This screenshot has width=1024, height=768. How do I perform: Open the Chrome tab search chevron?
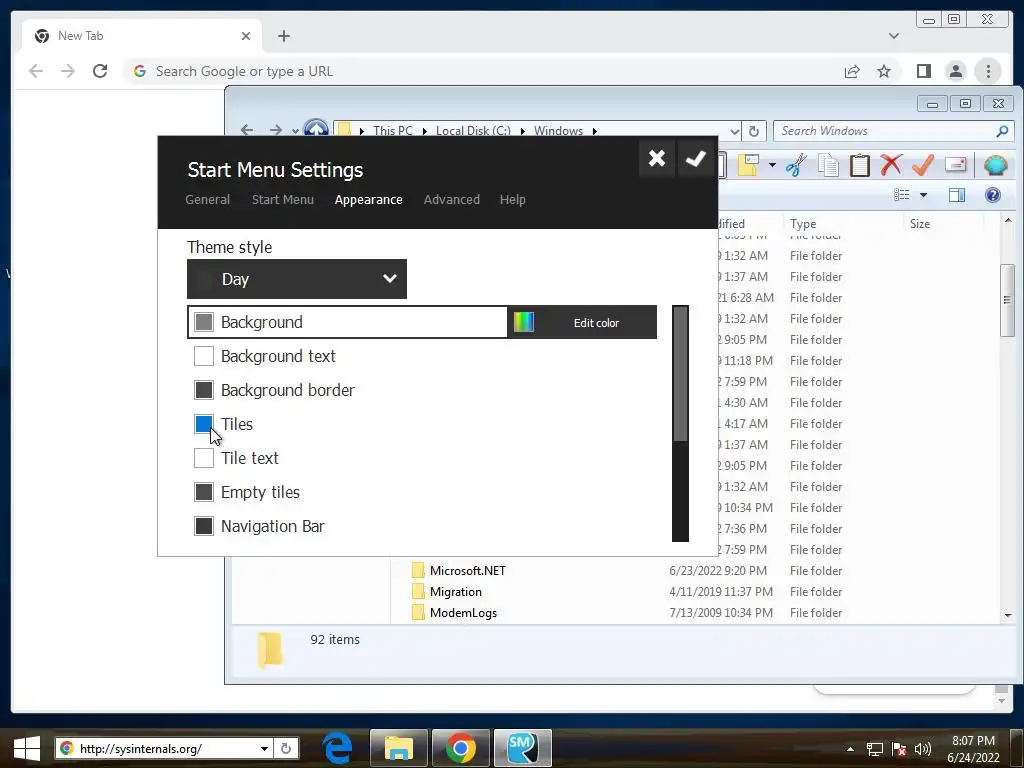[893, 36]
